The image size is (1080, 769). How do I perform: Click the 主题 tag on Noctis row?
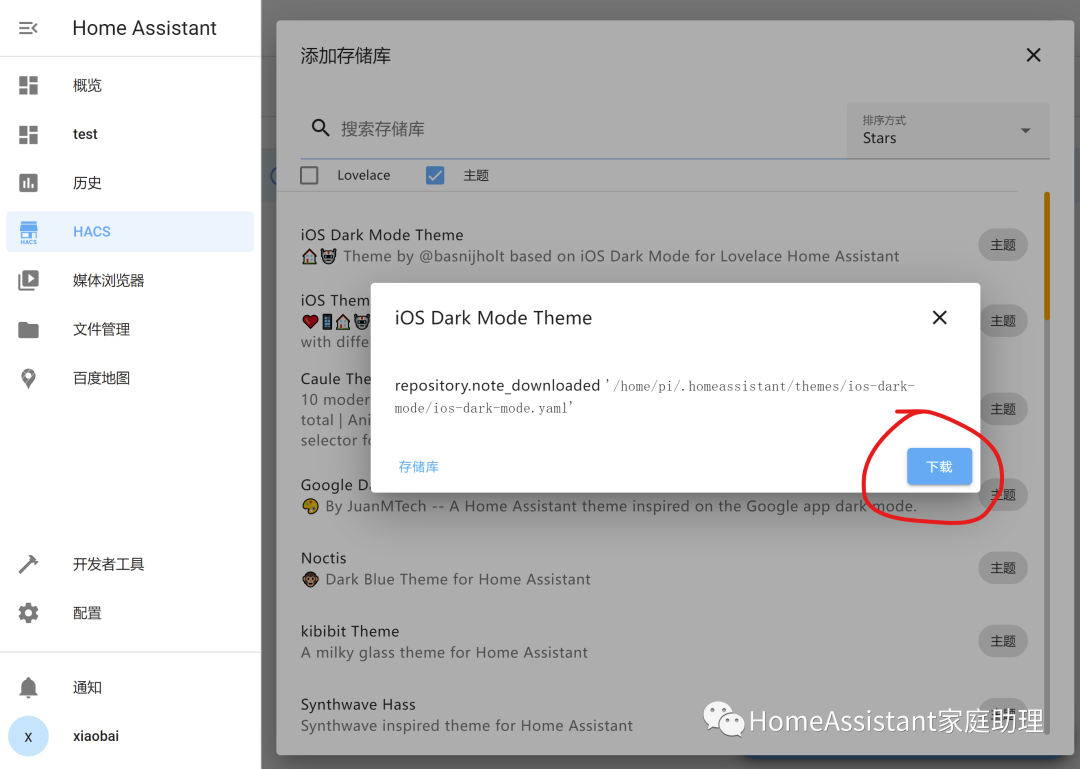pyautogui.click(x=1003, y=568)
